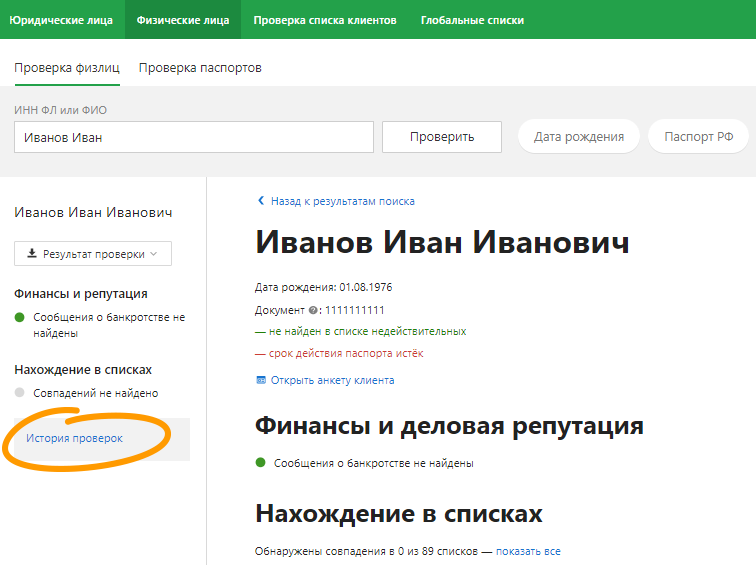Screen dimensions: 756x565
Task: Switch to the Проверка паспортов tab
Action: 200,68
